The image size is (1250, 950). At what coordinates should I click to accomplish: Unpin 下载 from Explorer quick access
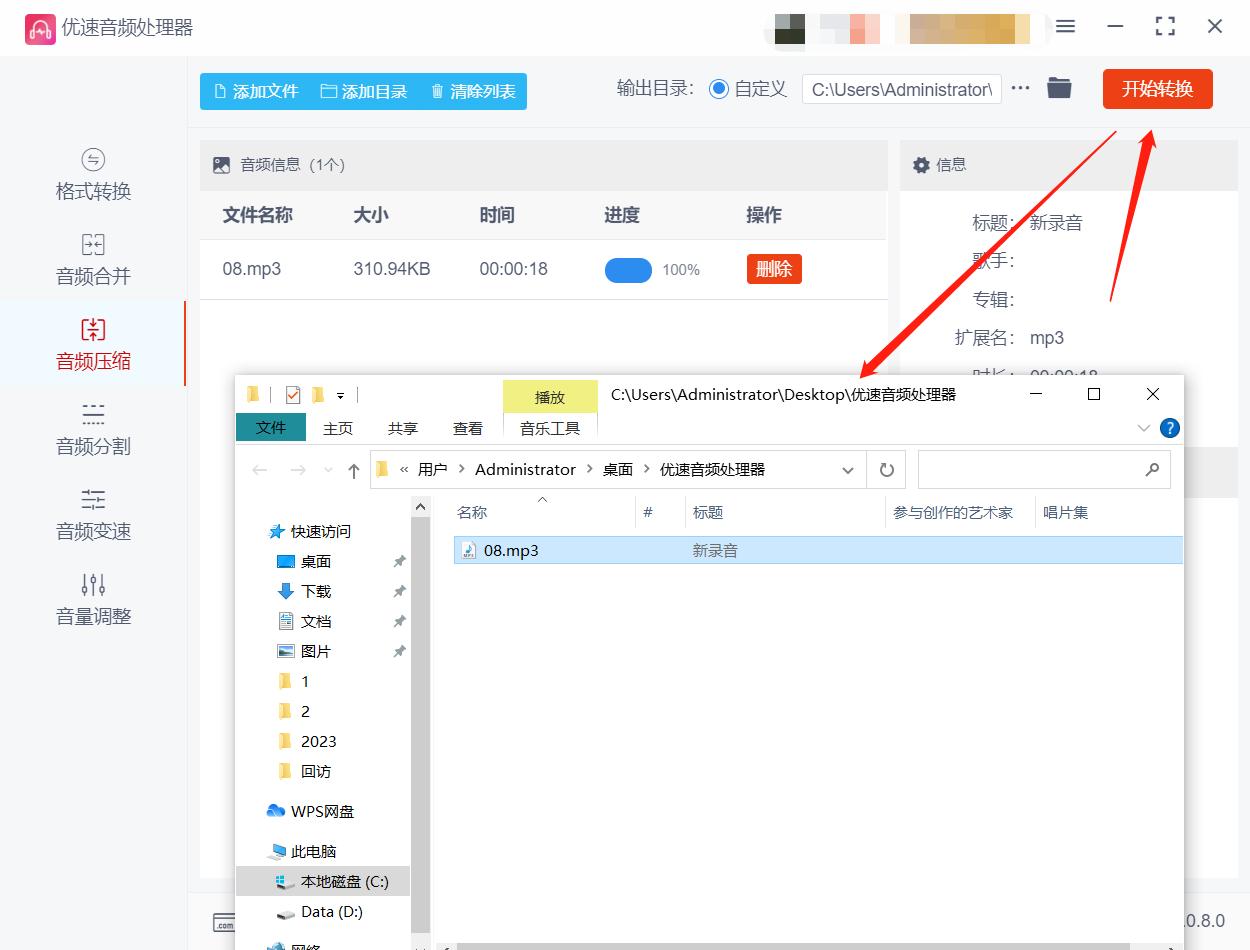pos(399,591)
